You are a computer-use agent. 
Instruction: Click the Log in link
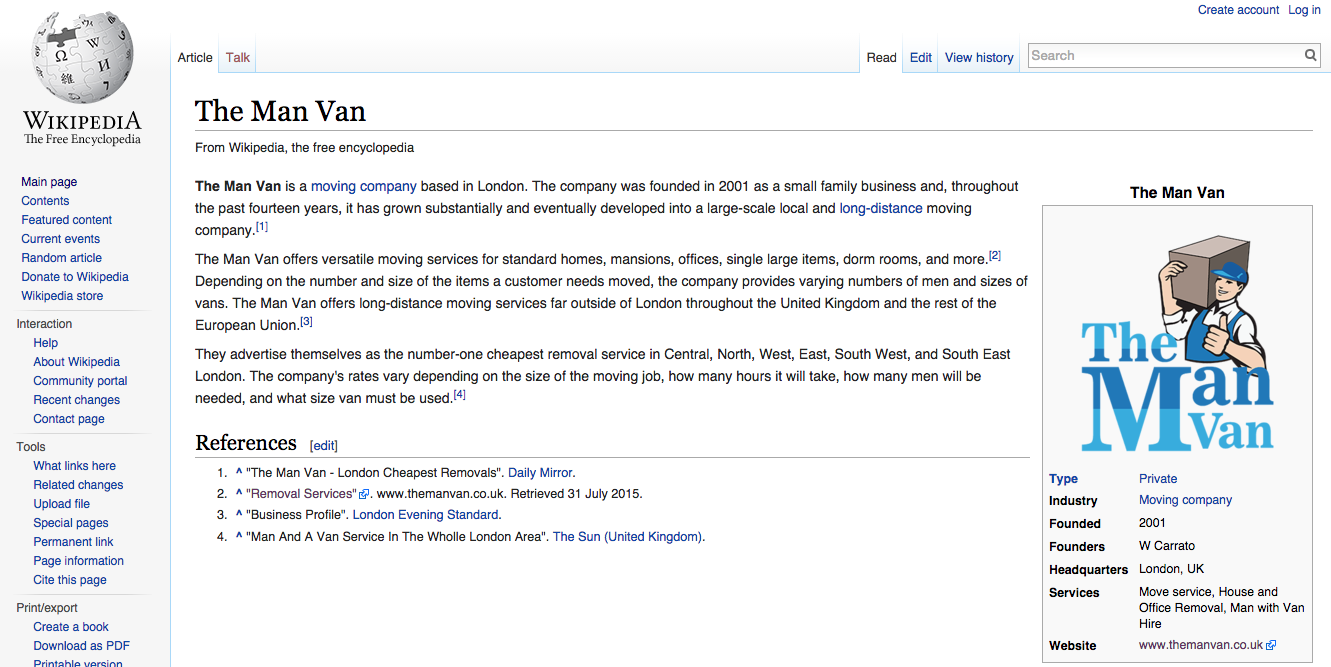(1304, 10)
